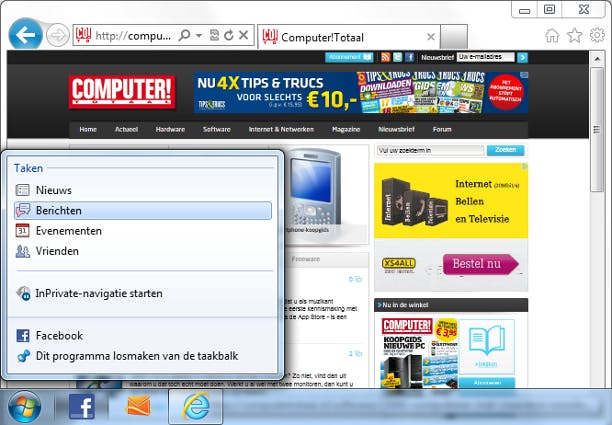Open the Tools gear menu
This screenshot has width=612, height=425.
coord(597,35)
